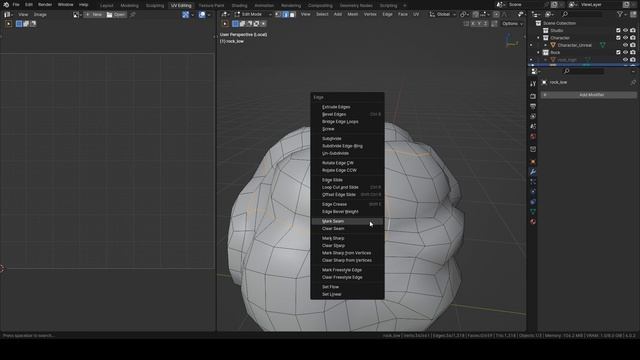Toggle Studio collection exclude checkbox

(618, 31)
